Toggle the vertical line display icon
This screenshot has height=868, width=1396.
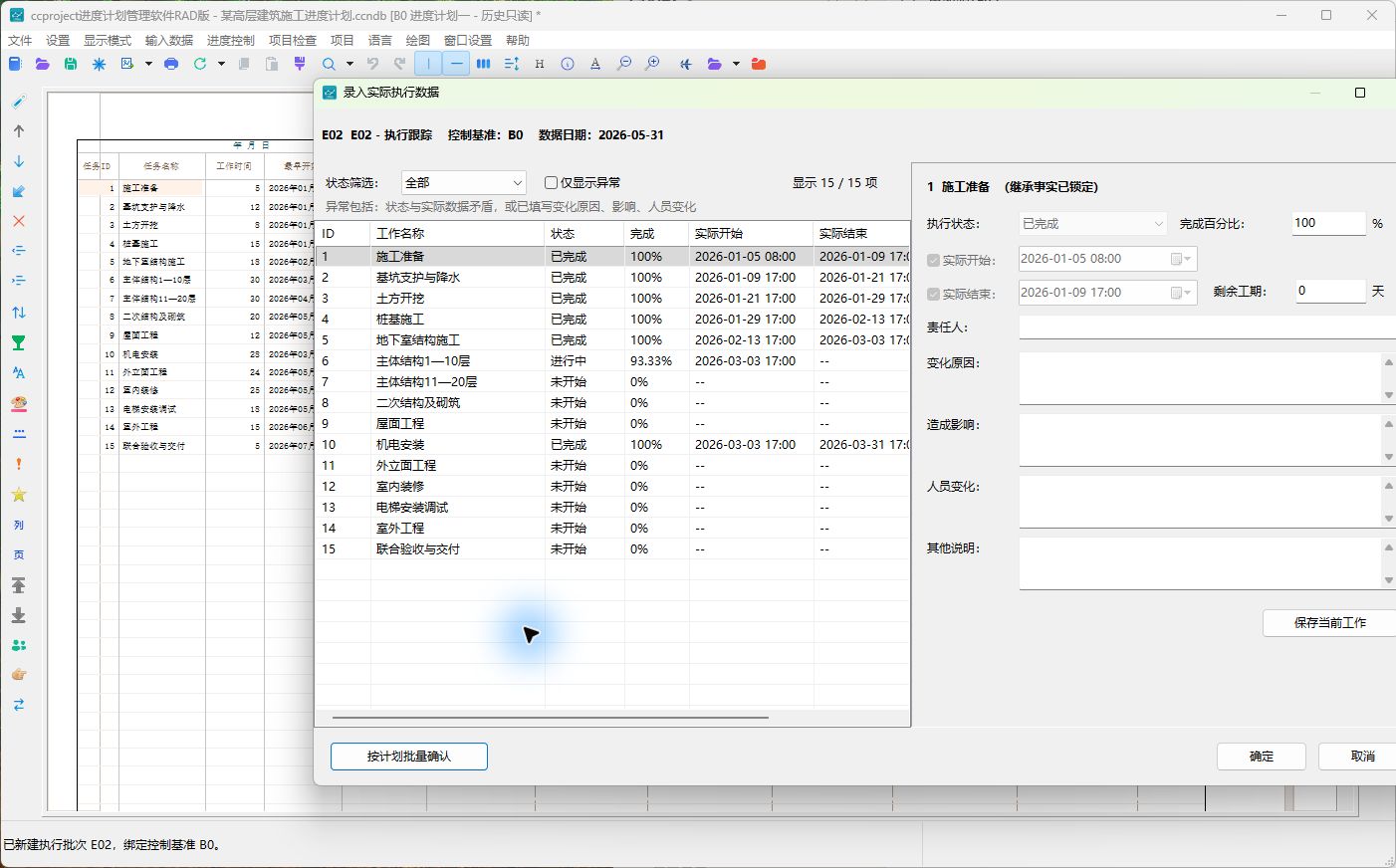[428, 64]
